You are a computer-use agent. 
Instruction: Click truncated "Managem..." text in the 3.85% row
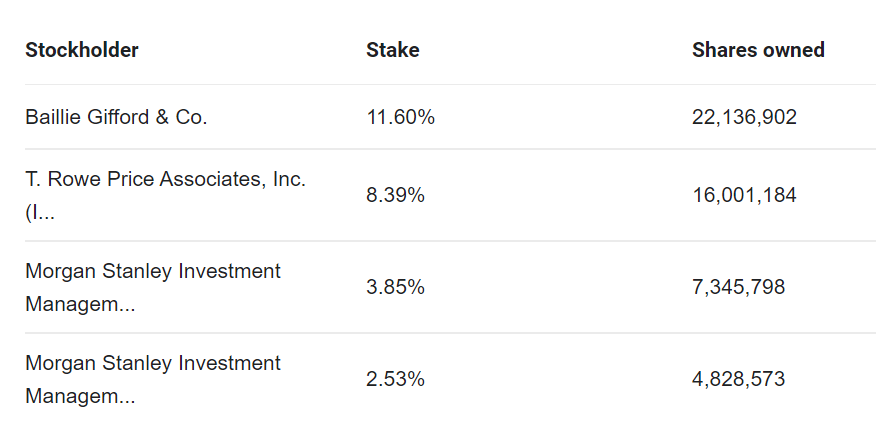point(80,304)
